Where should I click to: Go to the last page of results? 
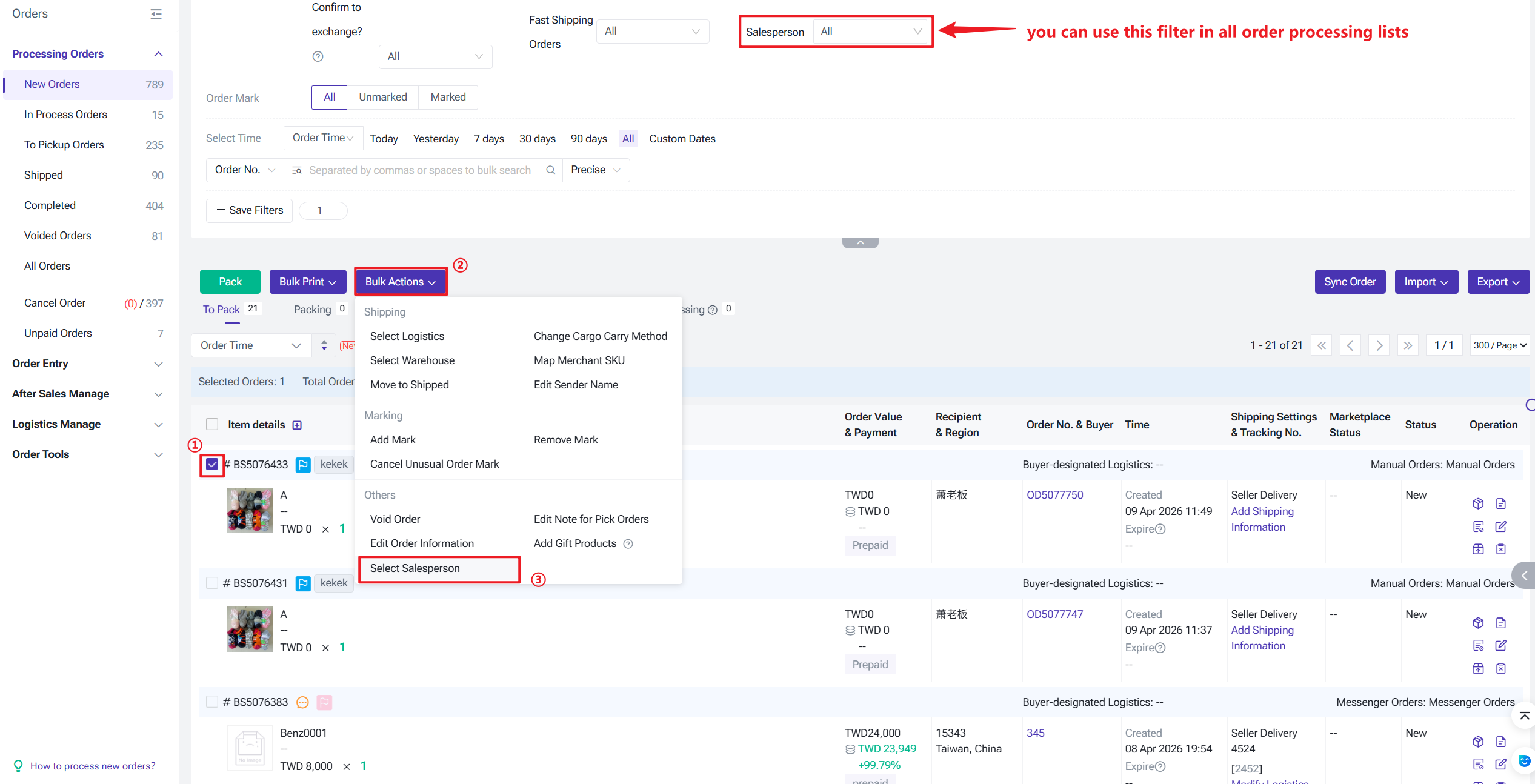coord(1408,345)
